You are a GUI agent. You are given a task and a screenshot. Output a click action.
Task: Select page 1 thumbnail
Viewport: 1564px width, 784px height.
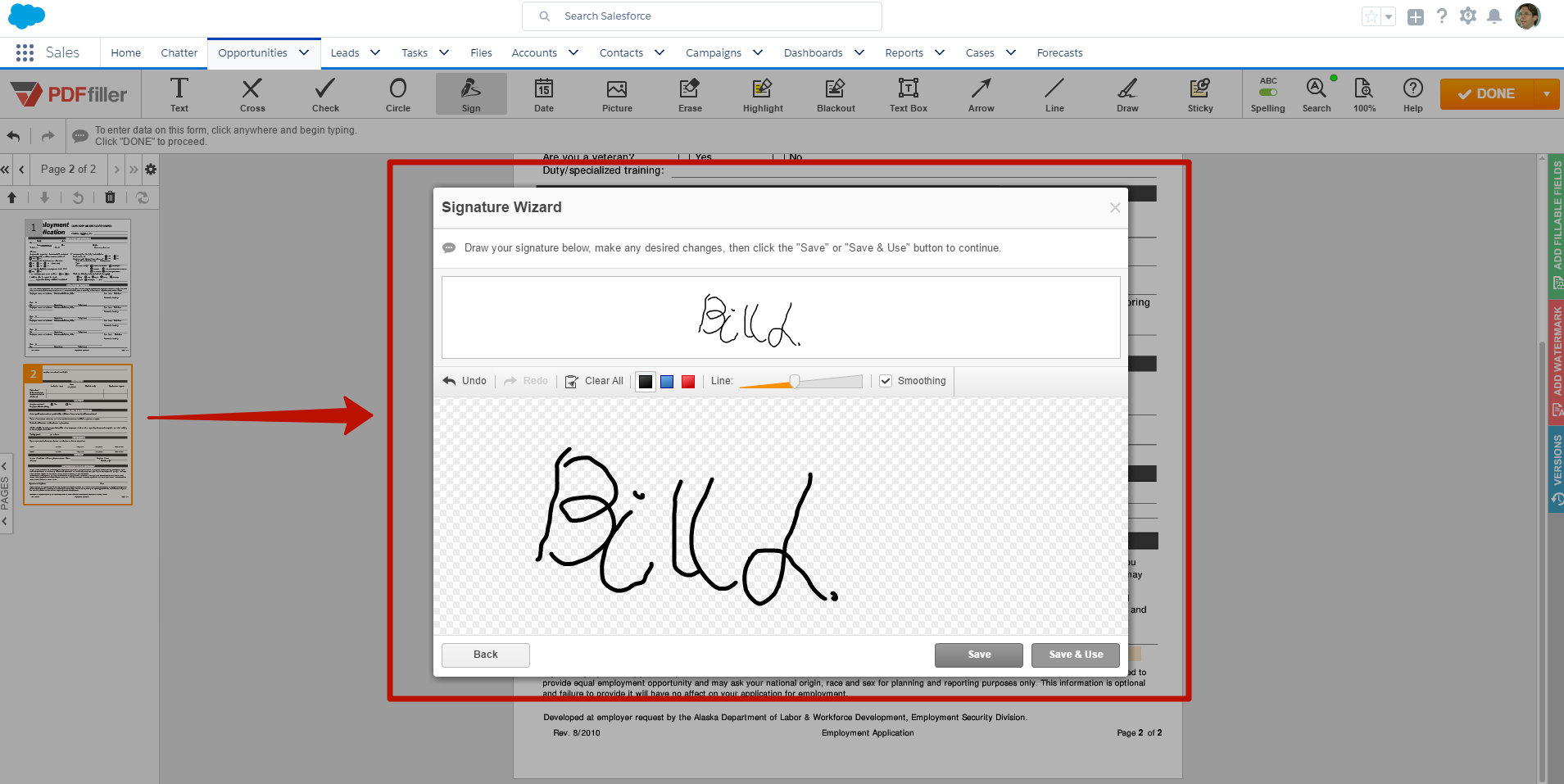point(78,287)
